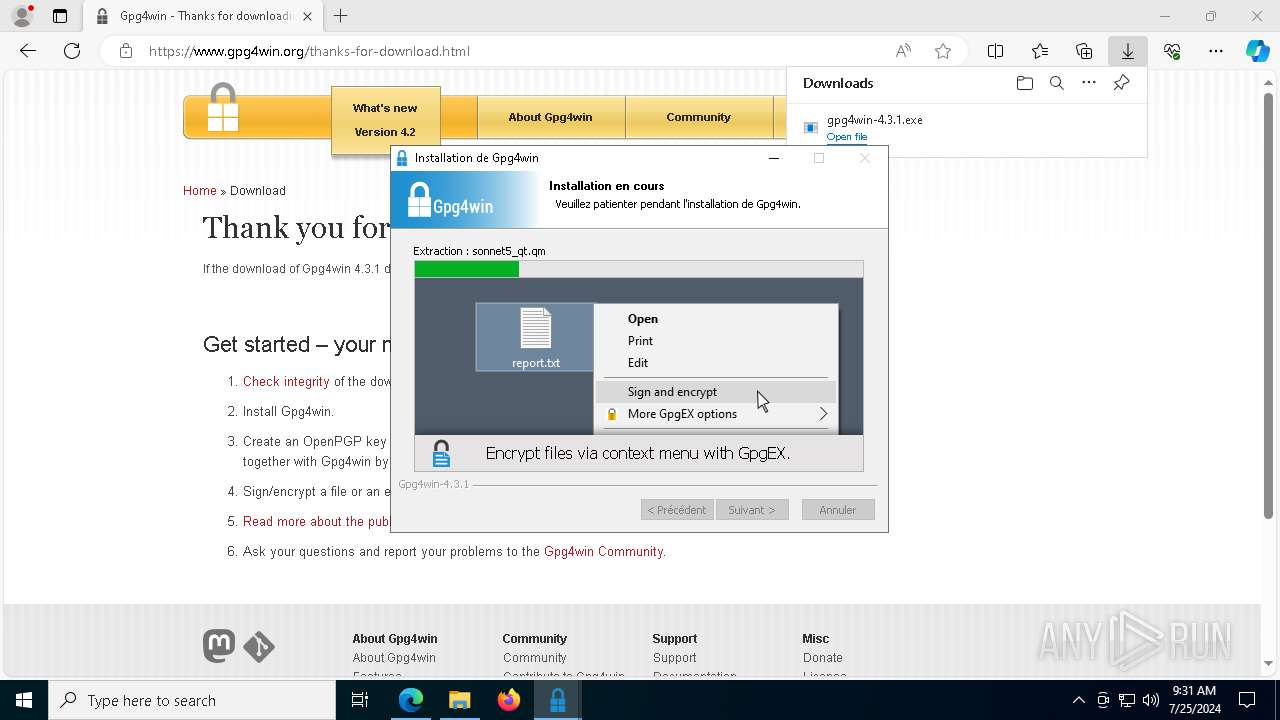Open Edge Settings and more menu
1280x720 pixels.
[1216, 51]
